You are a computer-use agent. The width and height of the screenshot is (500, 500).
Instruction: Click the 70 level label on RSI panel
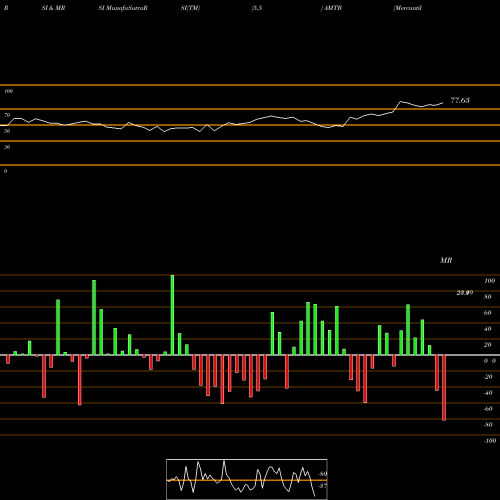tap(7, 115)
